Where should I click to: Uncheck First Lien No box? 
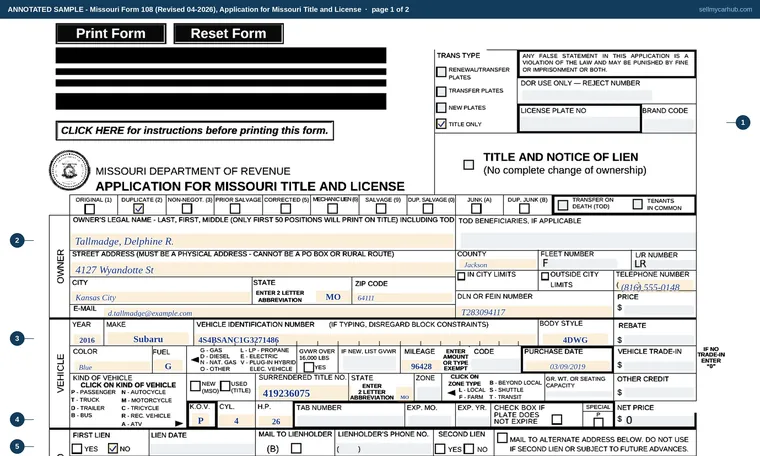click(x=113, y=449)
